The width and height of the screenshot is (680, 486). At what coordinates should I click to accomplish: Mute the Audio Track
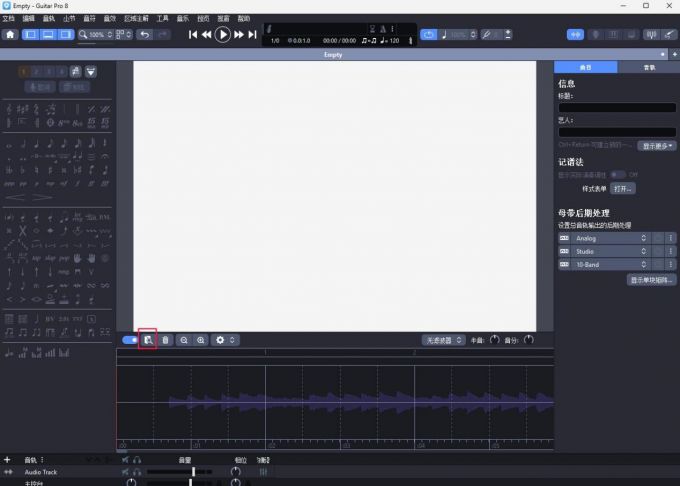tap(126, 471)
